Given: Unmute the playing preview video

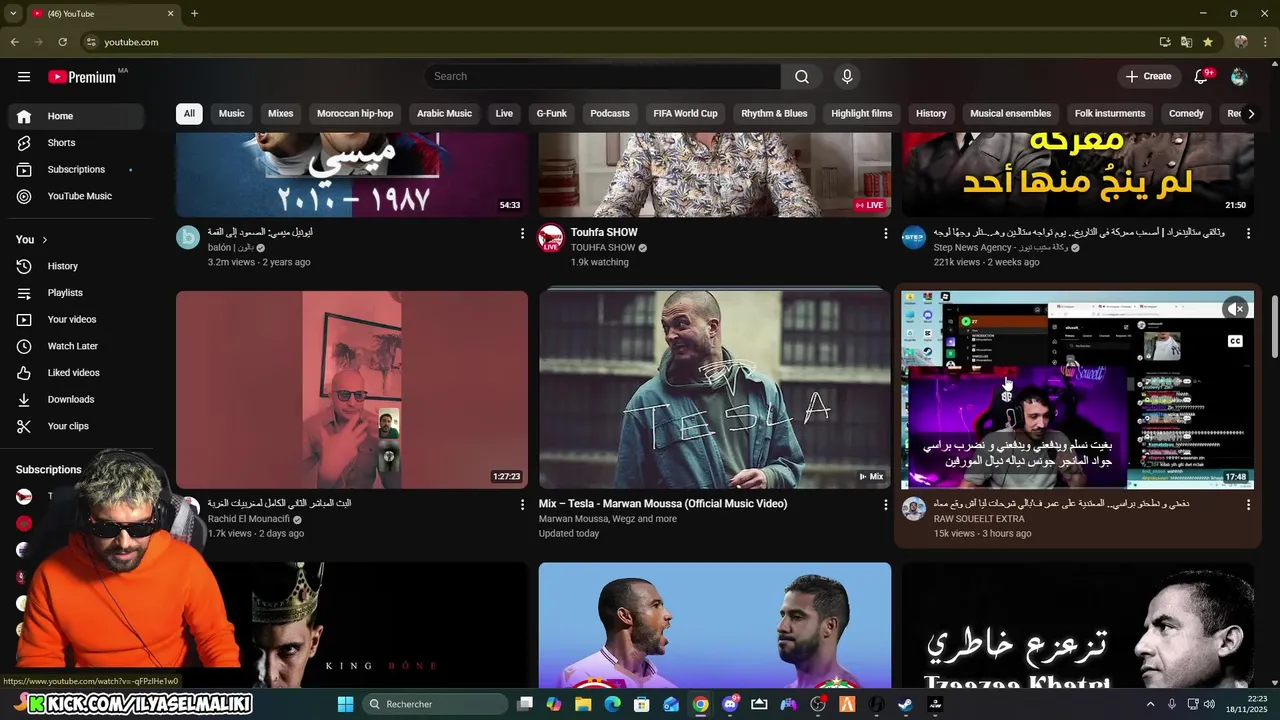Looking at the screenshot, I should tap(1236, 309).
